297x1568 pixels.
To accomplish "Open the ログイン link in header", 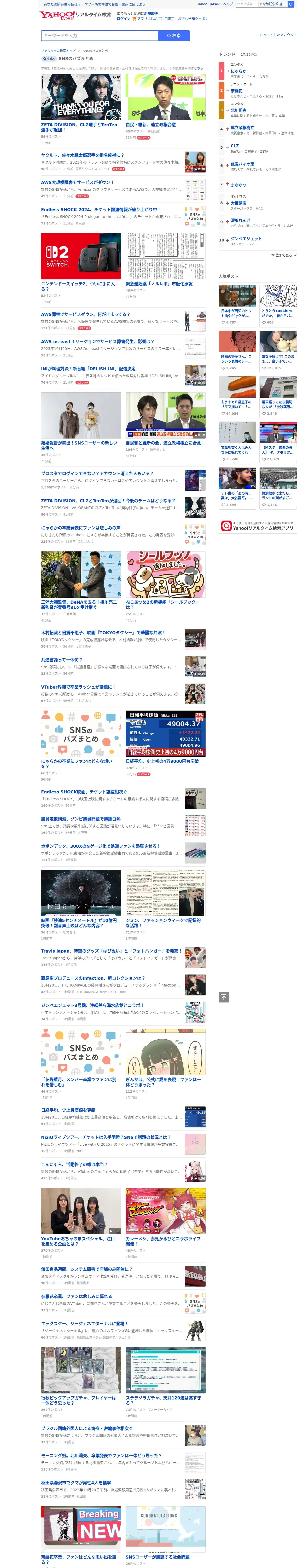I will tap(124, 19).
